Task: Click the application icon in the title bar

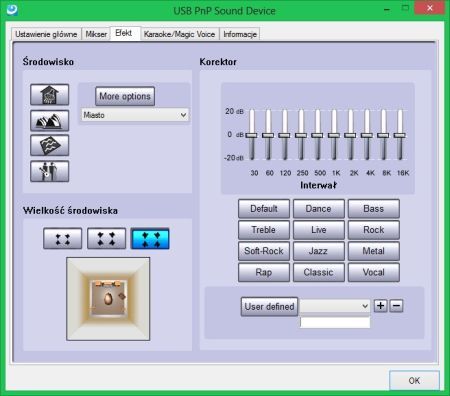Action: 12,10
